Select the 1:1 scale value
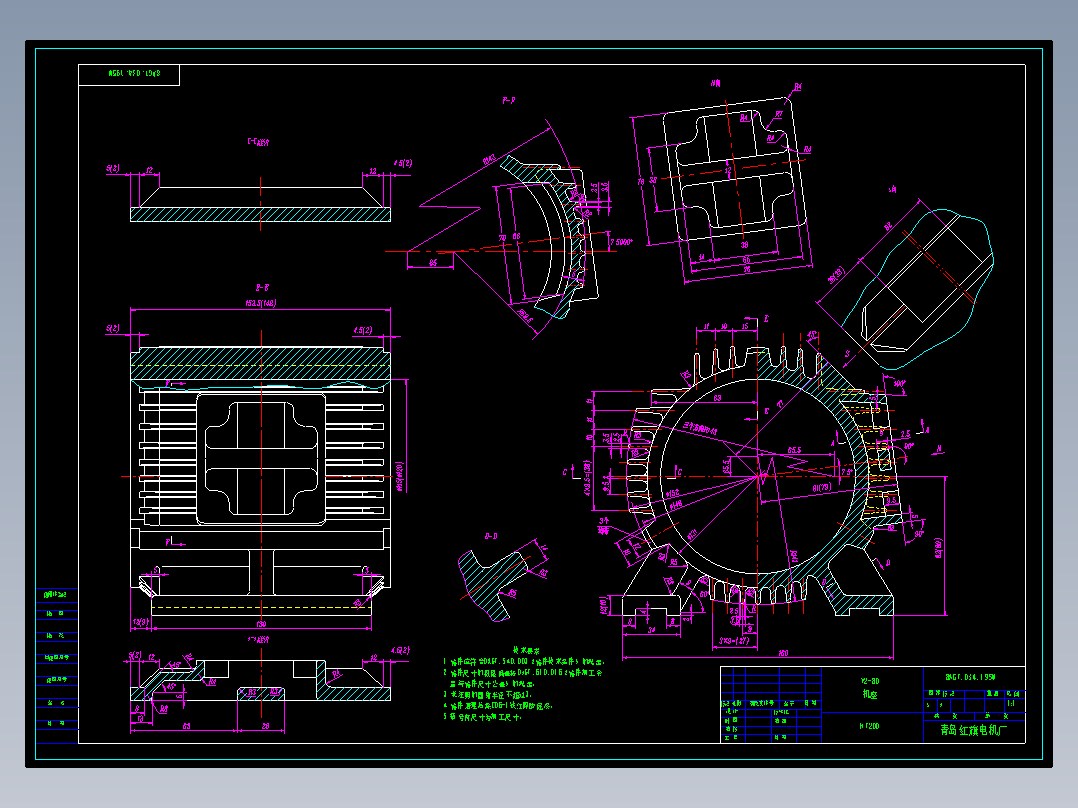The width and height of the screenshot is (1078, 808). [x=1011, y=703]
